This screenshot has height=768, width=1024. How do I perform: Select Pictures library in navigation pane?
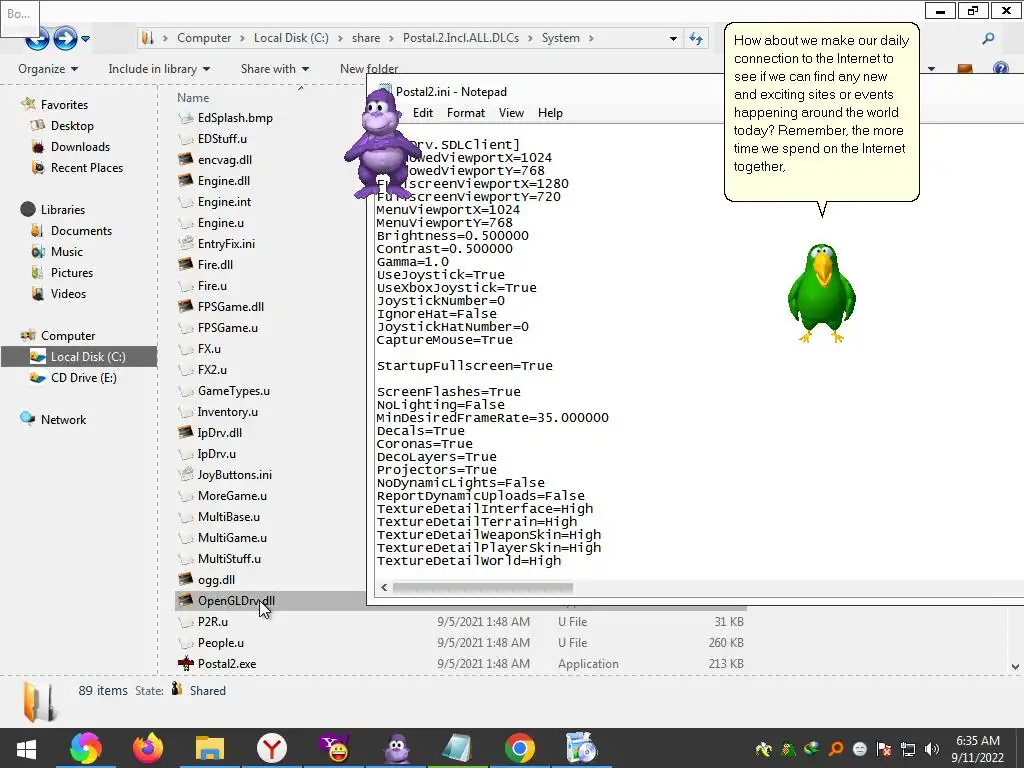click(72, 272)
